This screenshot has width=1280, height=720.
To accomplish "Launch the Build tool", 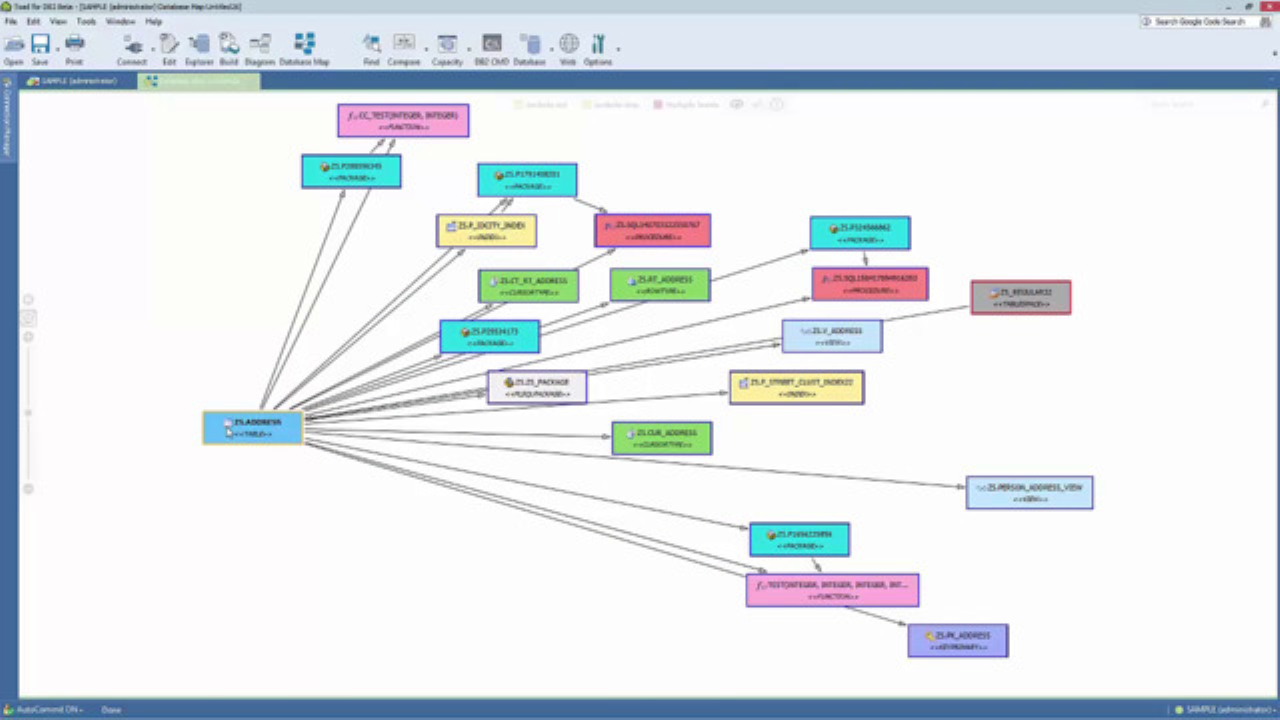I will [229, 48].
